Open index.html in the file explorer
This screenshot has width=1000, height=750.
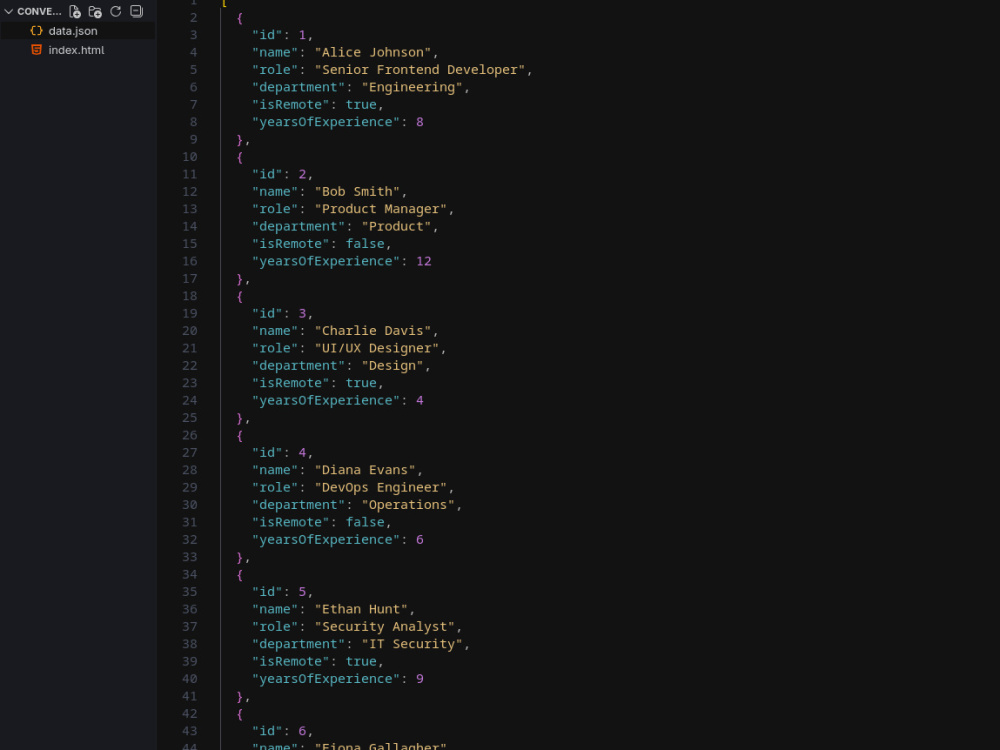(x=77, y=50)
